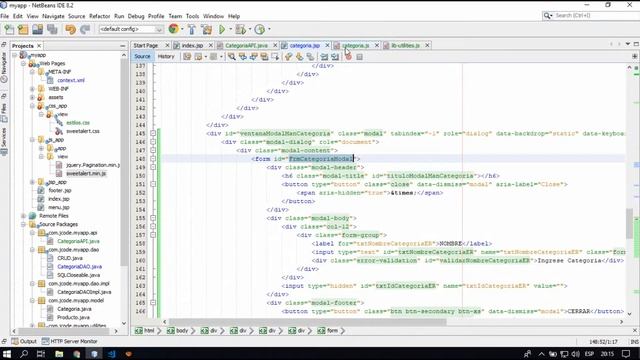This screenshot has width=640, height=360.
Task: Click the Save All toolbar icon
Action: coord(52,29)
